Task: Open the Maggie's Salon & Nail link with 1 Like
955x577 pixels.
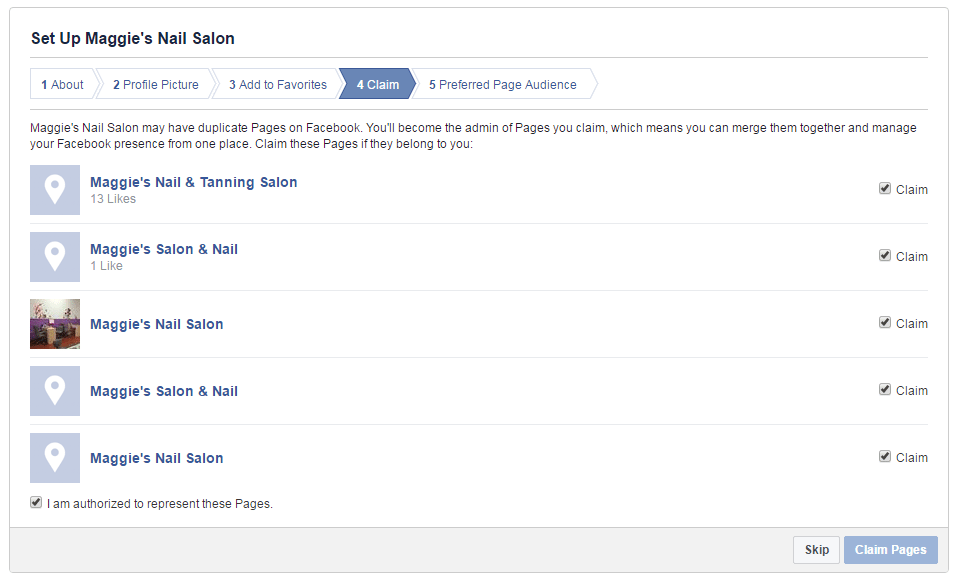Action: point(164,249)
